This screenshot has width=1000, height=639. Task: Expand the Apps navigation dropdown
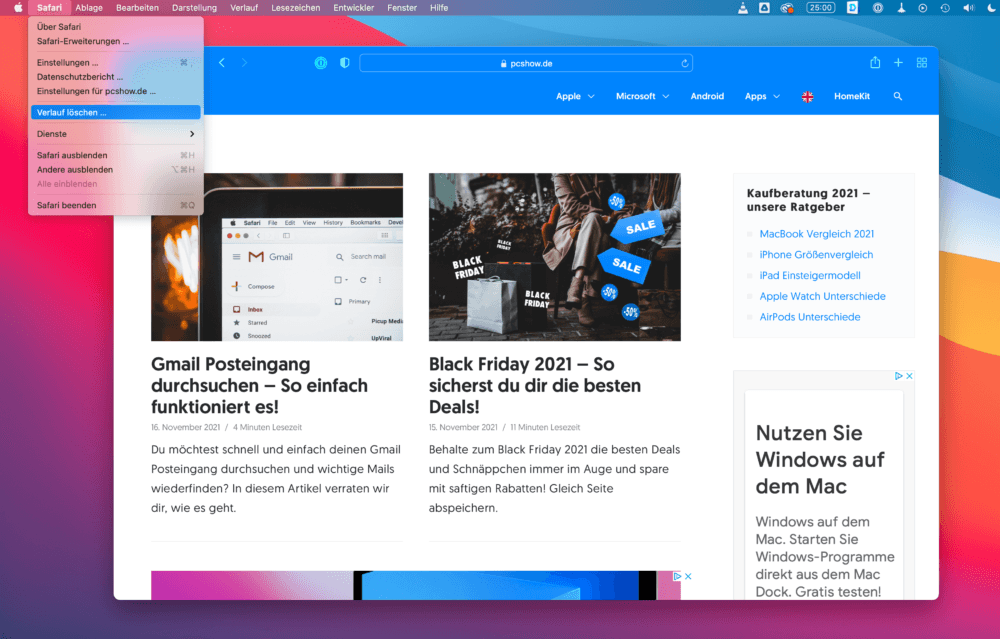pos(762,96)
